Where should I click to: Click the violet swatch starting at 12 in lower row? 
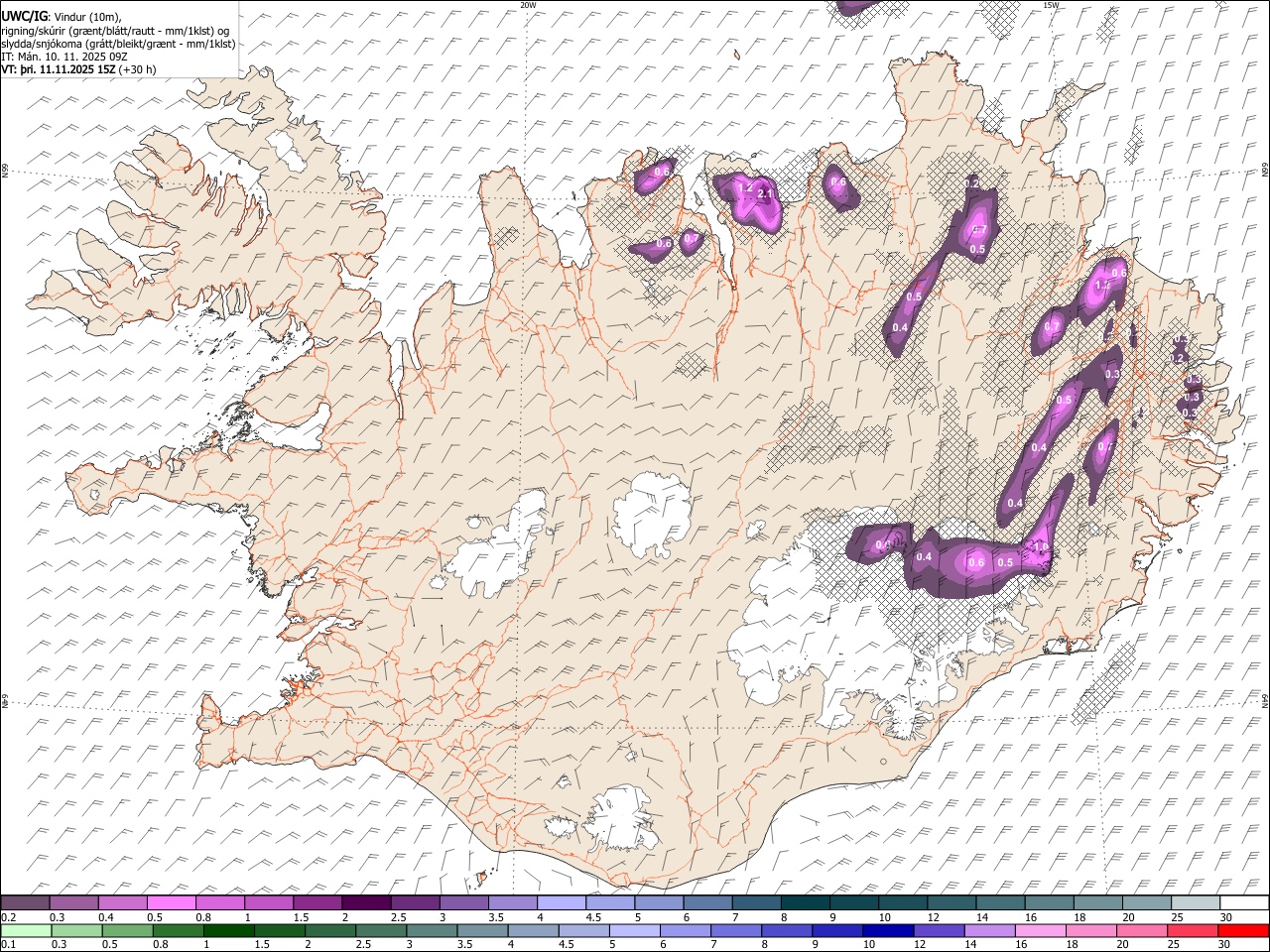point(938,930)
